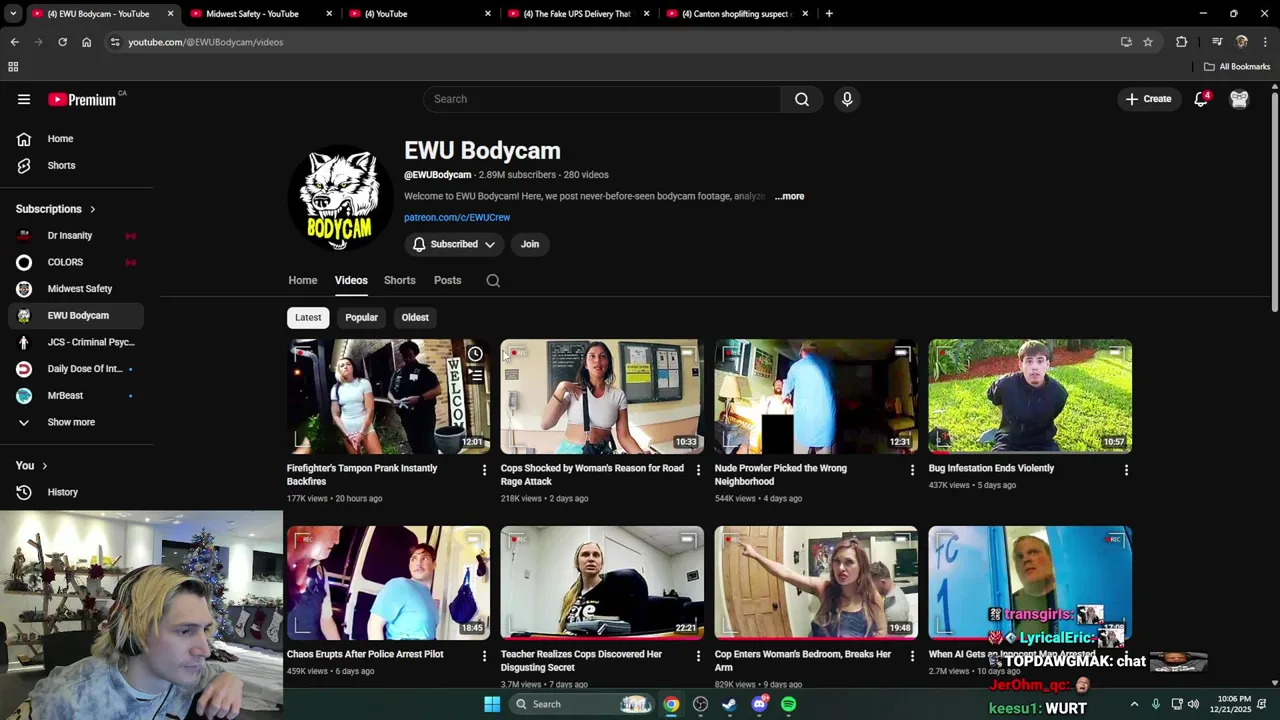Screen dimensions: 1280x720
Task: Open Discord from the taskbar
Action: 759,704
